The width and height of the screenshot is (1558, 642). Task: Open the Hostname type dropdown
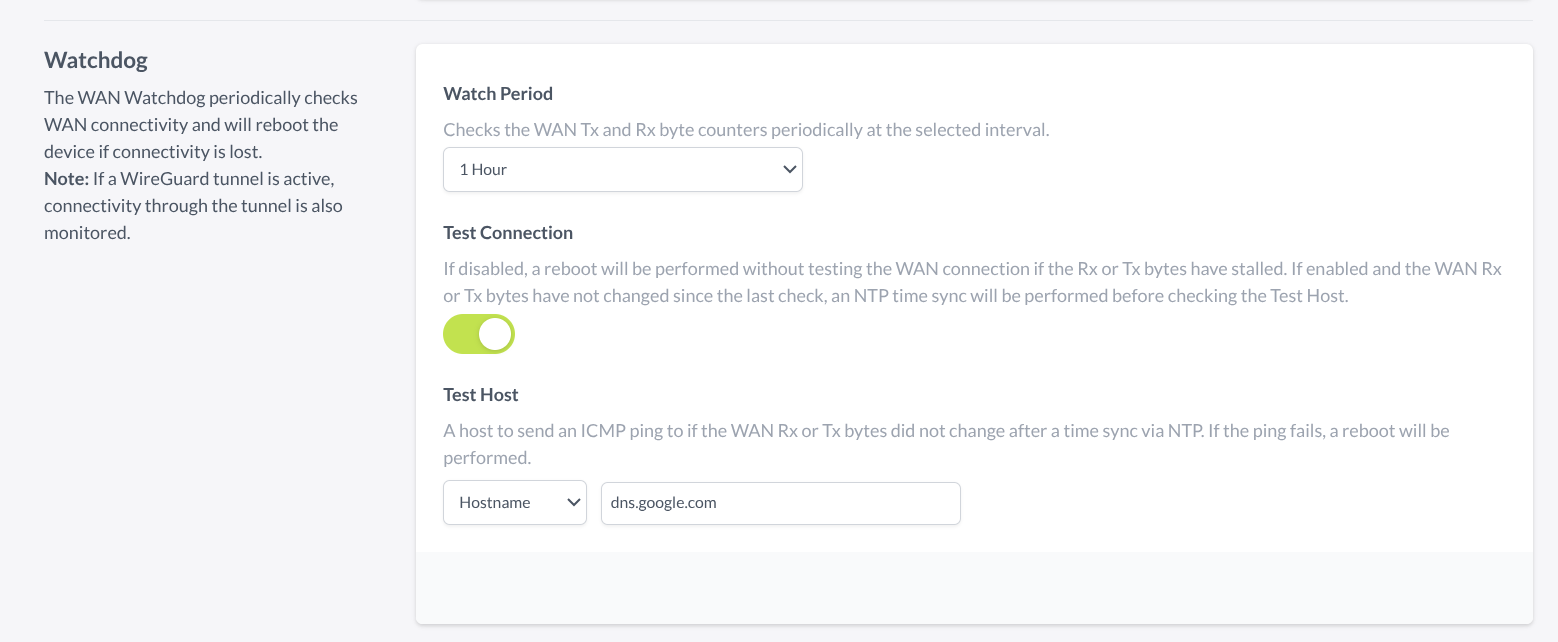[514, 503]
